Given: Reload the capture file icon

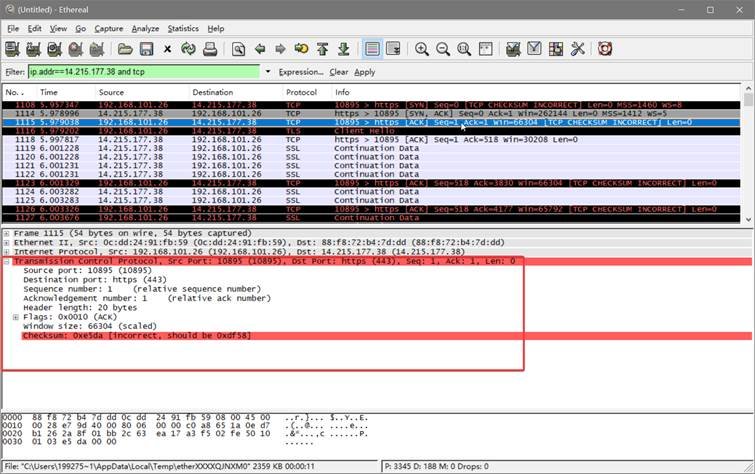Looking at the screenshot, I should (x=188, y=49).
